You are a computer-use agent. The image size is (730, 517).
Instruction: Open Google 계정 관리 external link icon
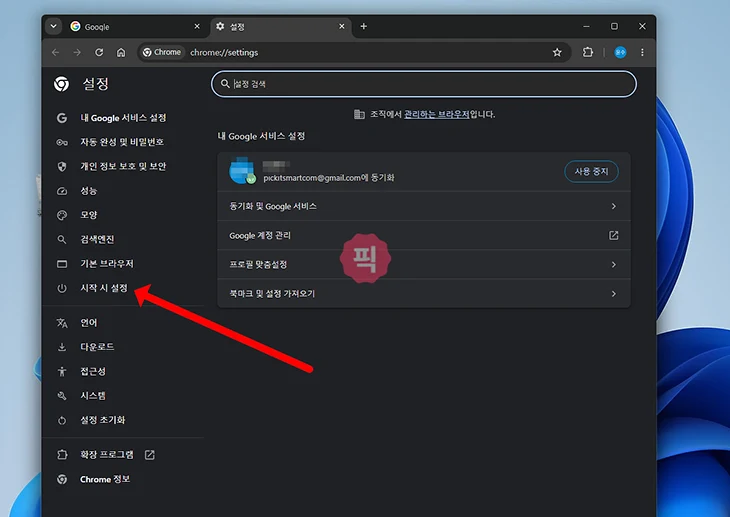[614, 235]
